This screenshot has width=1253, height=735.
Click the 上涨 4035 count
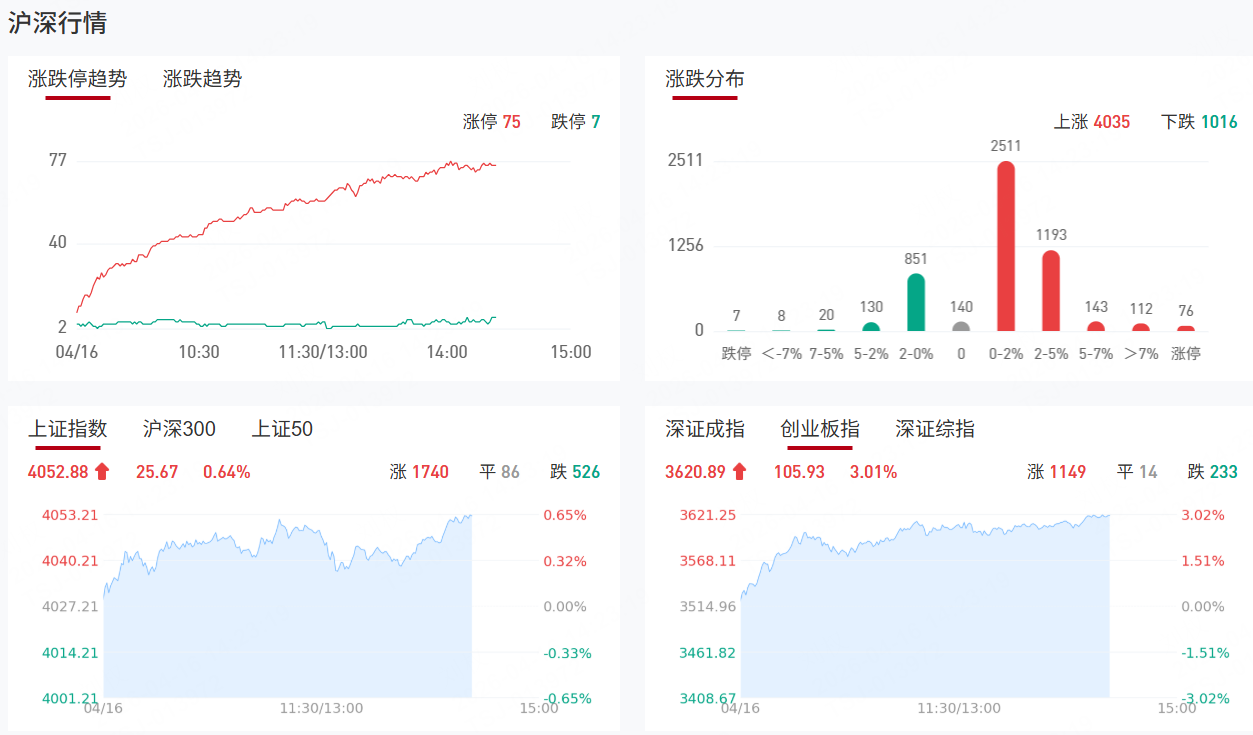coord(1092,122)
